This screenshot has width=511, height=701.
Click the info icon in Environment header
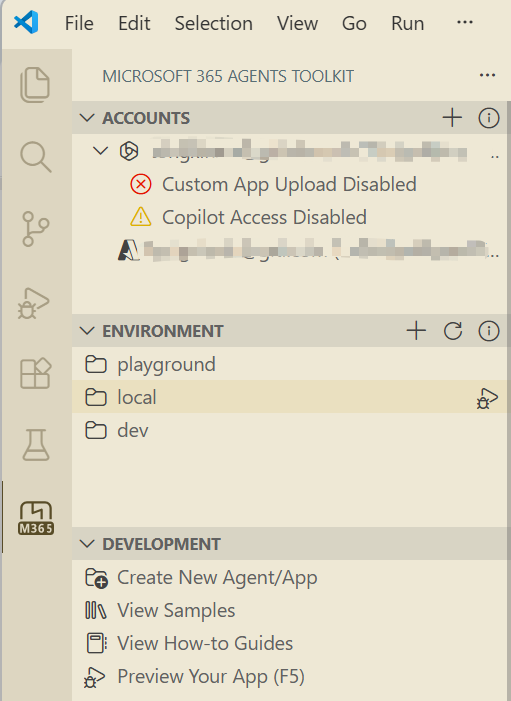click(x=489, y=331)
